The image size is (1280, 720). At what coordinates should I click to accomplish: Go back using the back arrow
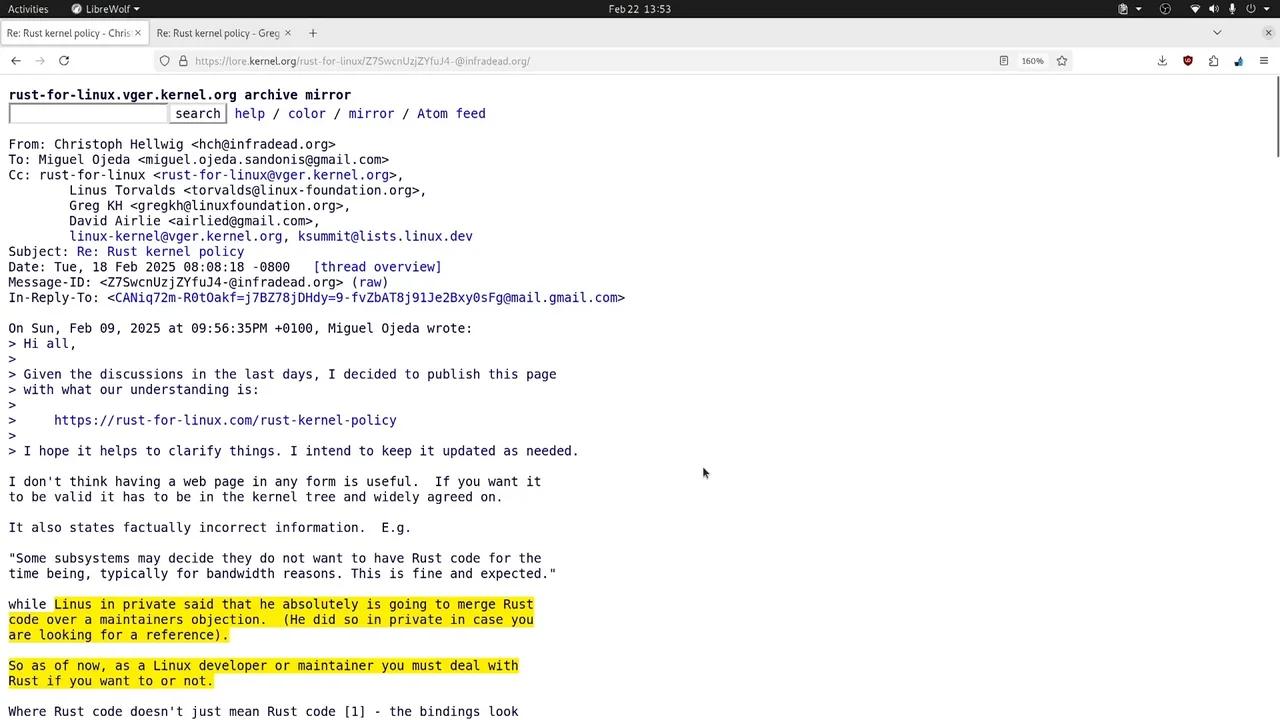point(16,61)
